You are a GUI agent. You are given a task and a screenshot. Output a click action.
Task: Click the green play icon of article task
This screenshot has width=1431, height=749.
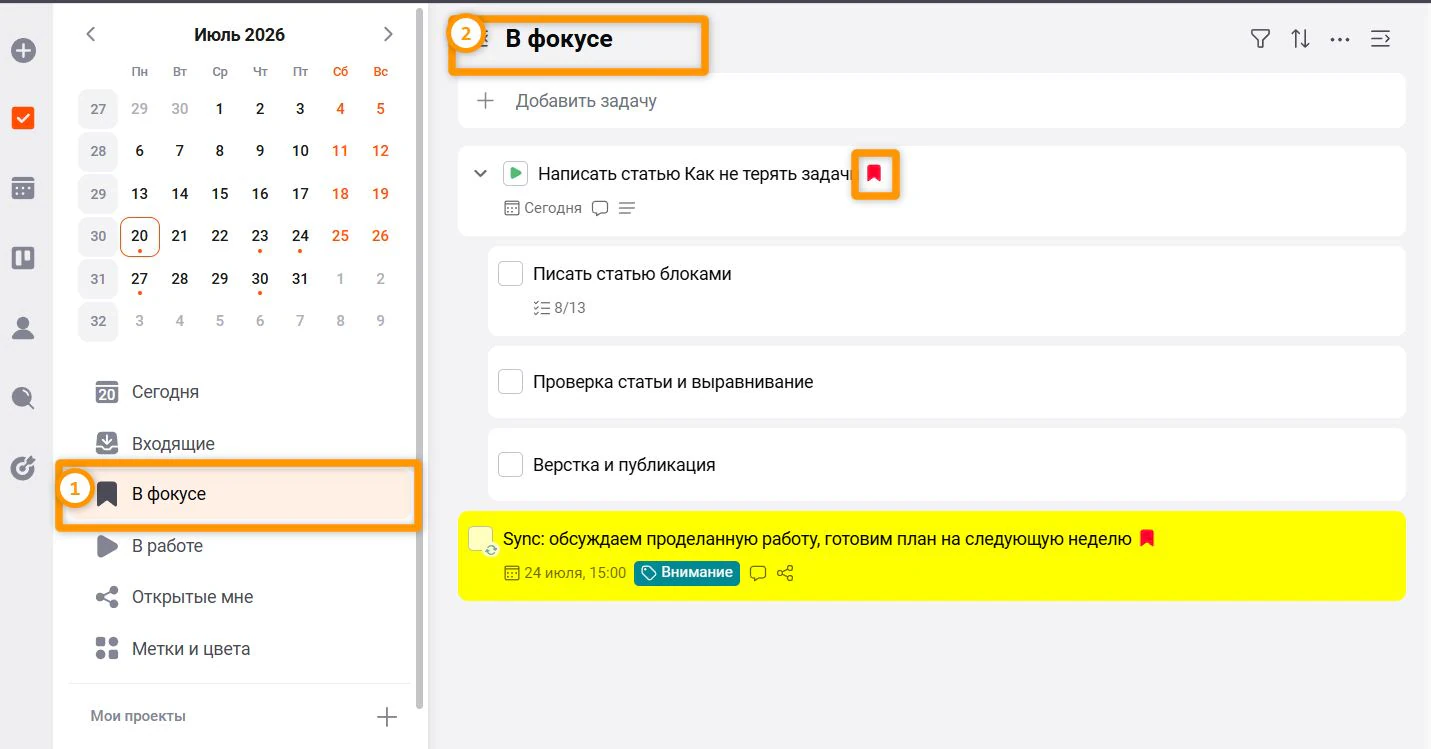click(x=515, y=174)
